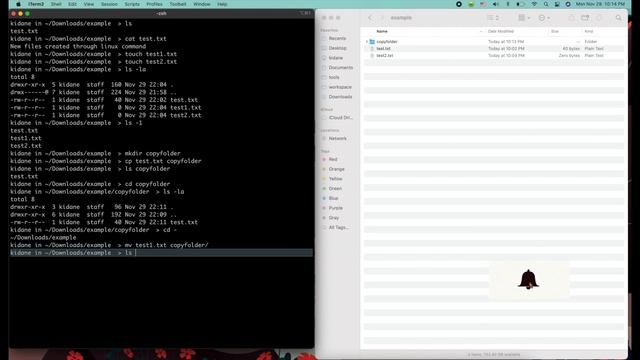
Task: Open the Shell menu
Action: pos(56,4)
